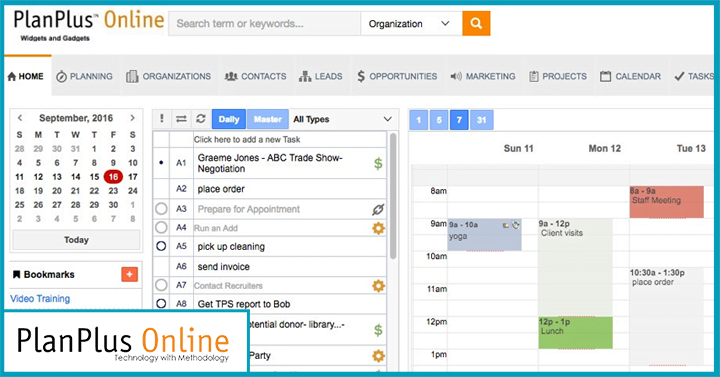Switch to the CALENDAR tab
The width and height of the screenshot is (720, 377).
coord(630,76)
